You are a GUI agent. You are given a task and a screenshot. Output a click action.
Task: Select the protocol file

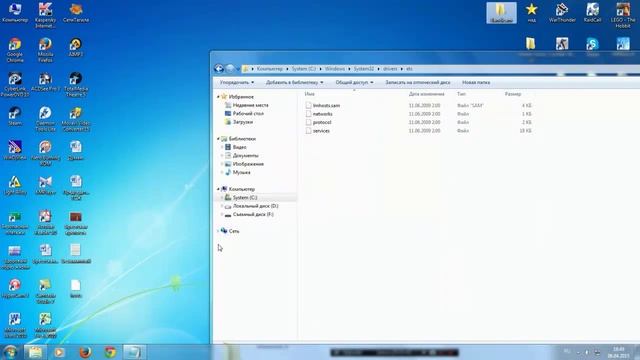click(x=322, y=122)
